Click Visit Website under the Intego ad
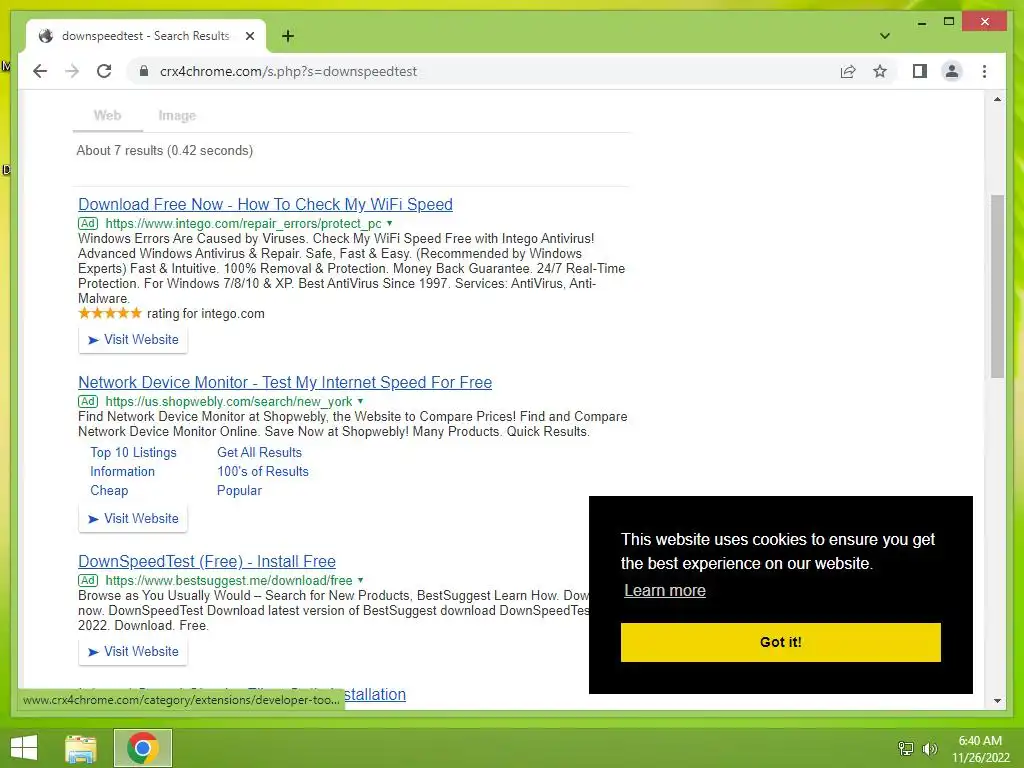 pos(133,340)
